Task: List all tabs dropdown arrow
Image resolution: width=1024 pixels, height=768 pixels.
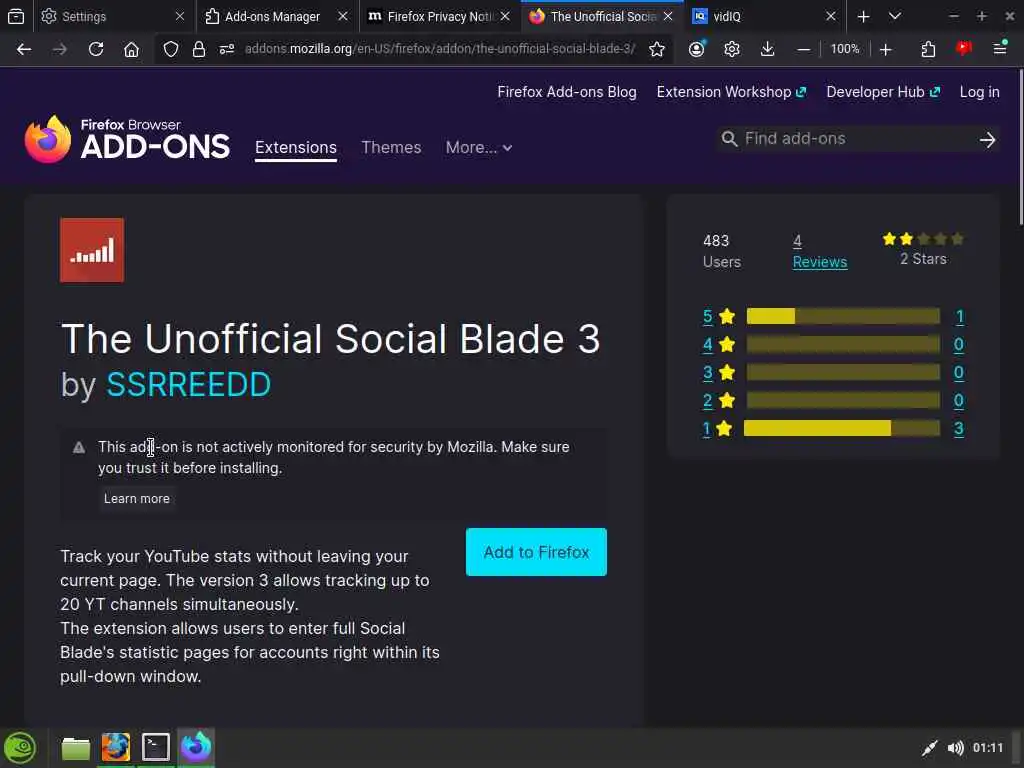Action: [895, 16]
